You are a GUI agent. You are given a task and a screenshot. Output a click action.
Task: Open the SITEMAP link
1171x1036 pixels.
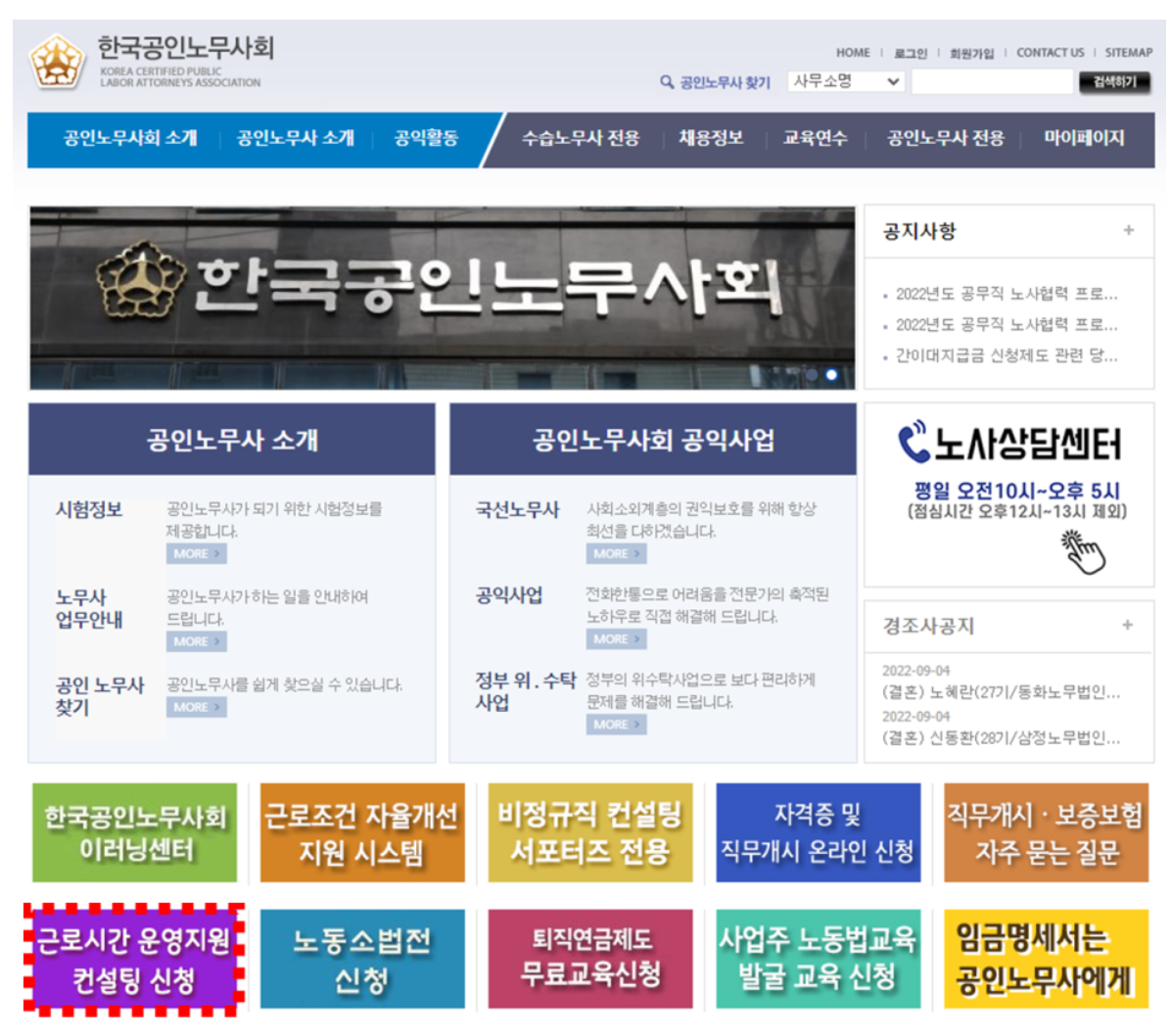tap(1129, 53)
